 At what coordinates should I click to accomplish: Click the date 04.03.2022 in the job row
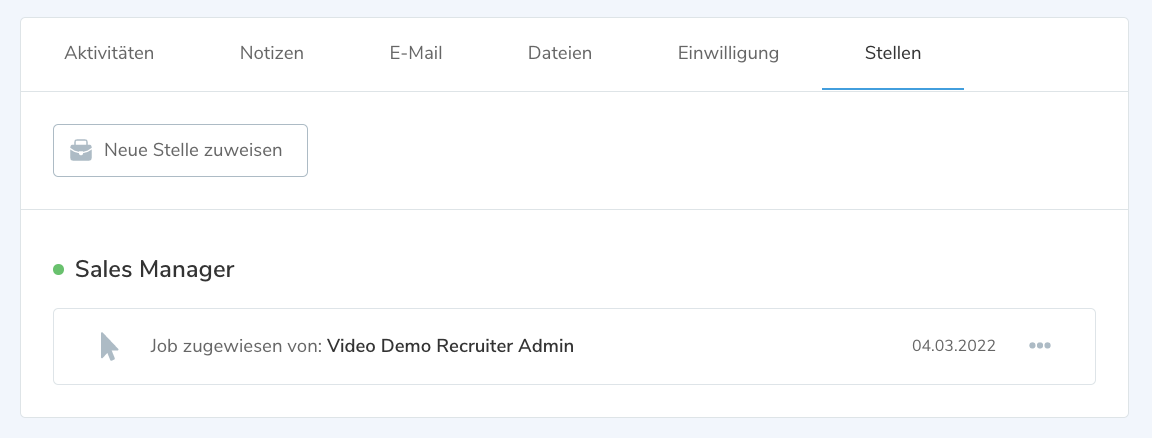click(x=954, y=346)
